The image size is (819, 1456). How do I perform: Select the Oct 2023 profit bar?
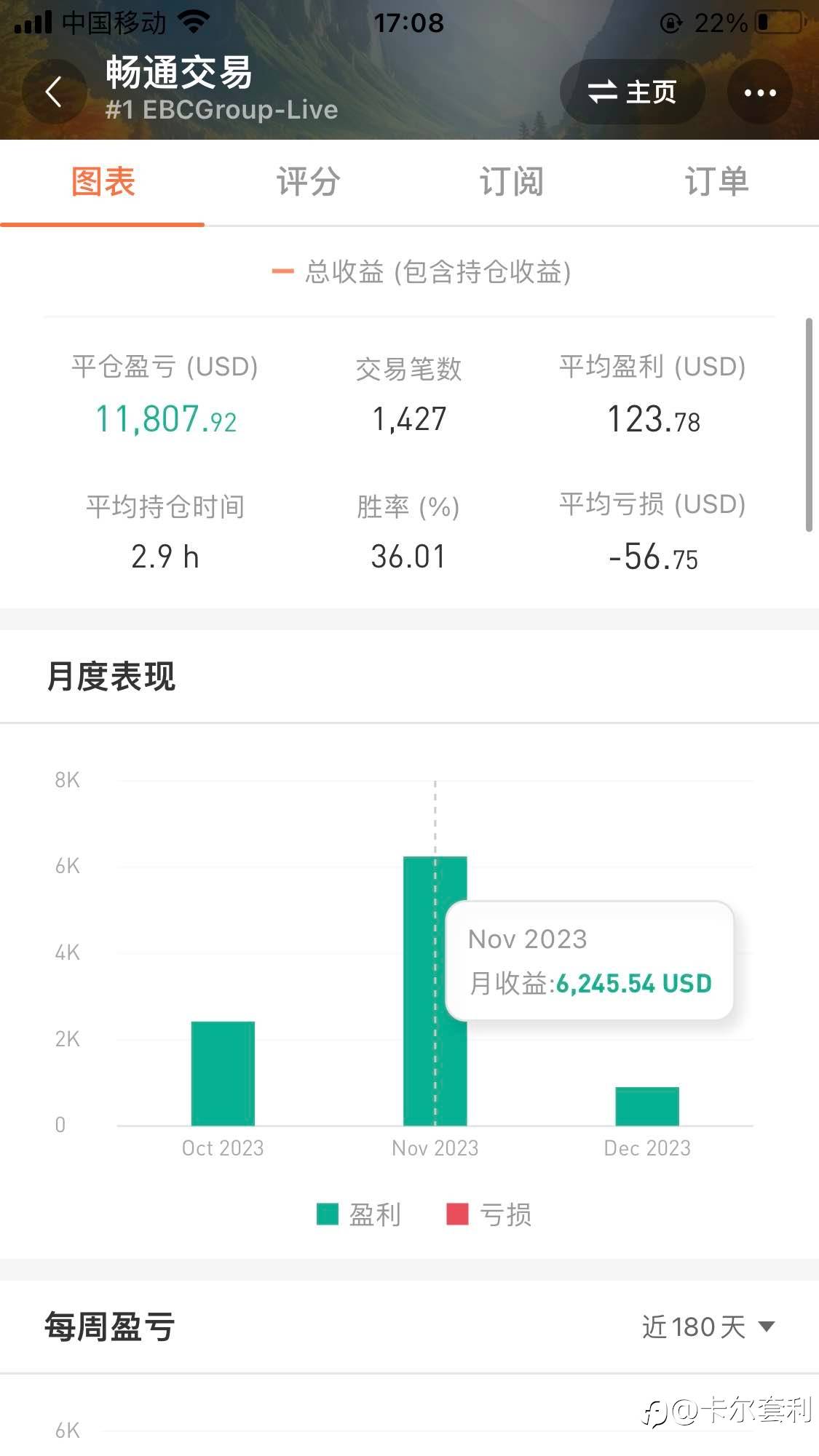tap(223, 1073)
